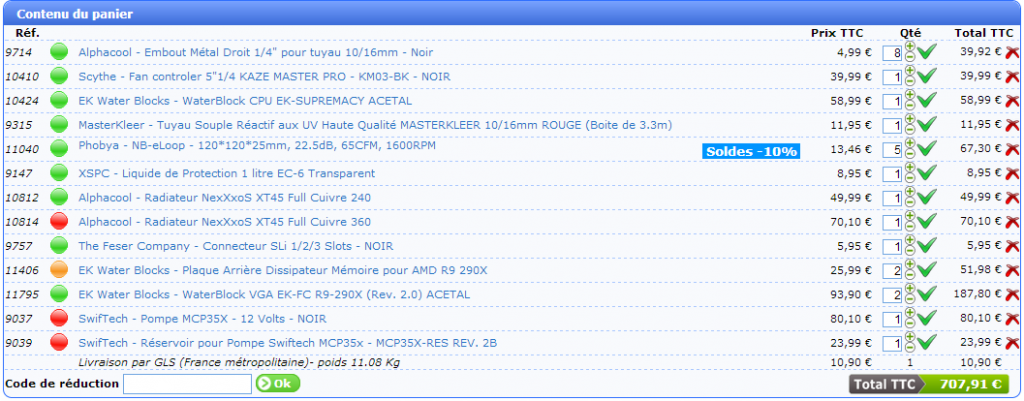
Task: Remove EK Plaque Arrière Dissipateur from cart
Action: (x=1012, y=270)
